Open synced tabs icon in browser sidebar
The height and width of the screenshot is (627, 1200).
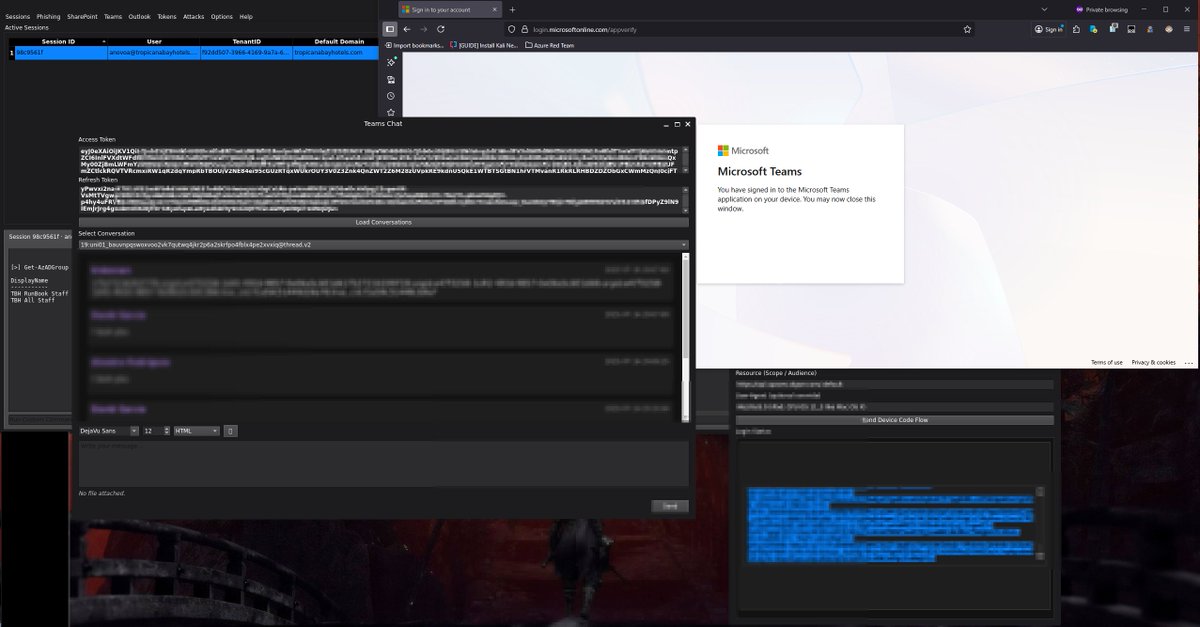click(x=391, y=79)
